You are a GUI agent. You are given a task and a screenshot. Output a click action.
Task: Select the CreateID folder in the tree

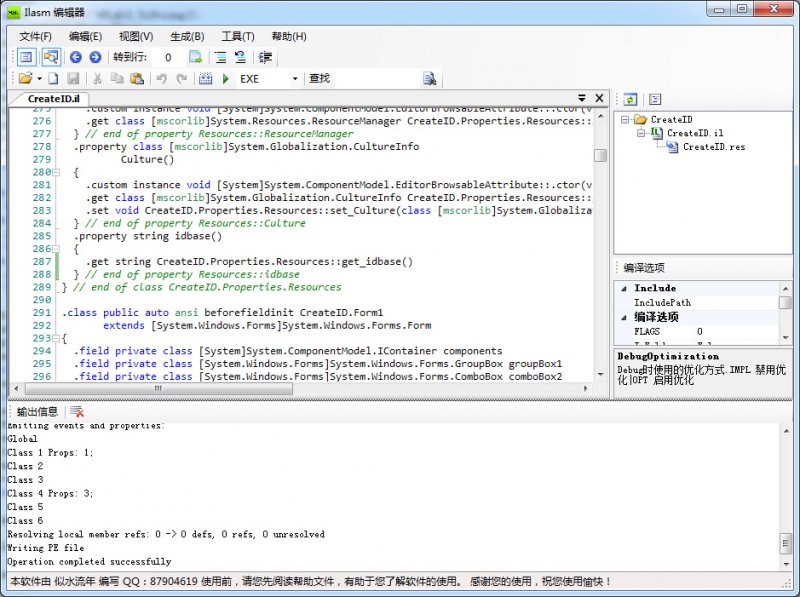671,119
